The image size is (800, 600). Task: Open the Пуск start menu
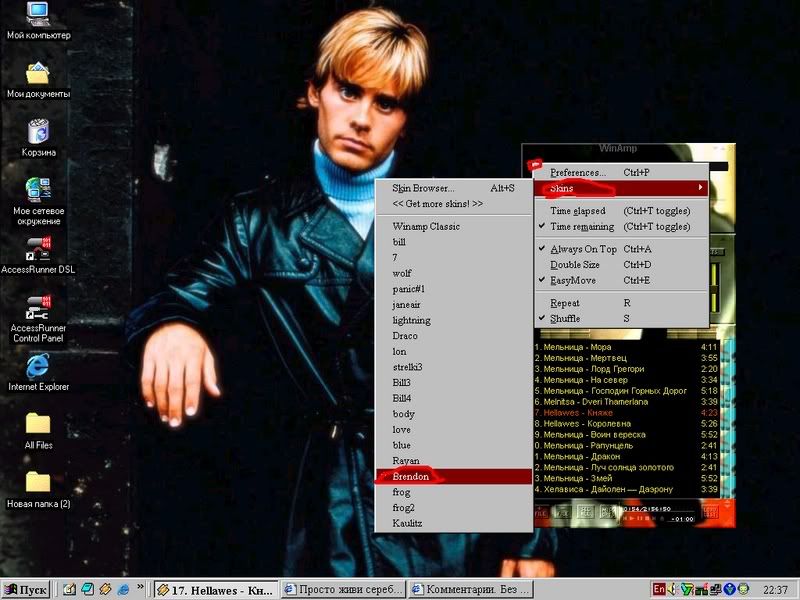27,589
